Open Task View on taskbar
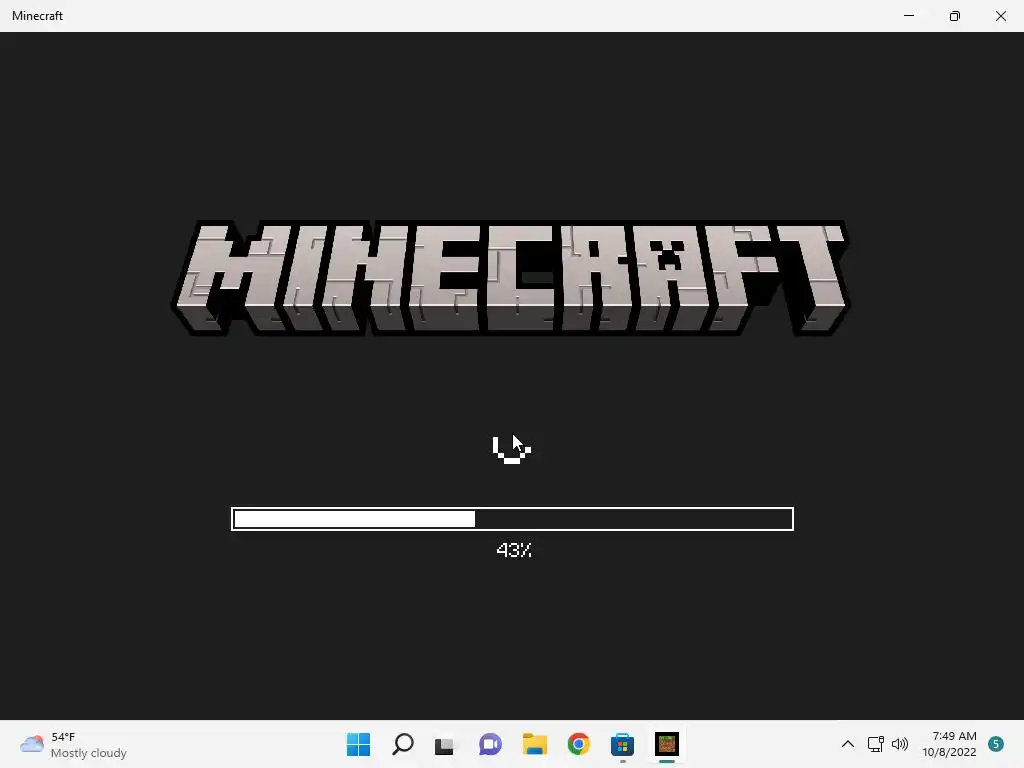 [445, 745]
